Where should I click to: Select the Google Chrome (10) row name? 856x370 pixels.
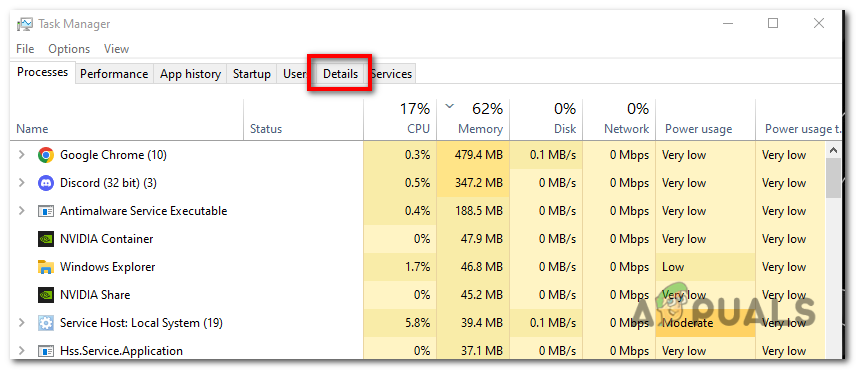(x=113, y=155)
